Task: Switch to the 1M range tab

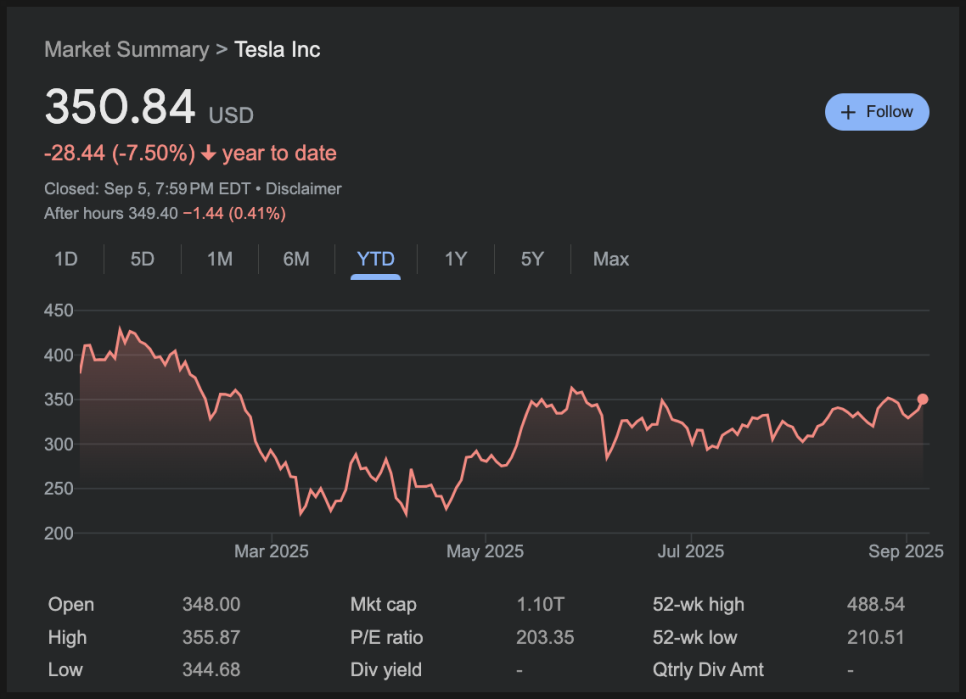Action: pos(220,259)
